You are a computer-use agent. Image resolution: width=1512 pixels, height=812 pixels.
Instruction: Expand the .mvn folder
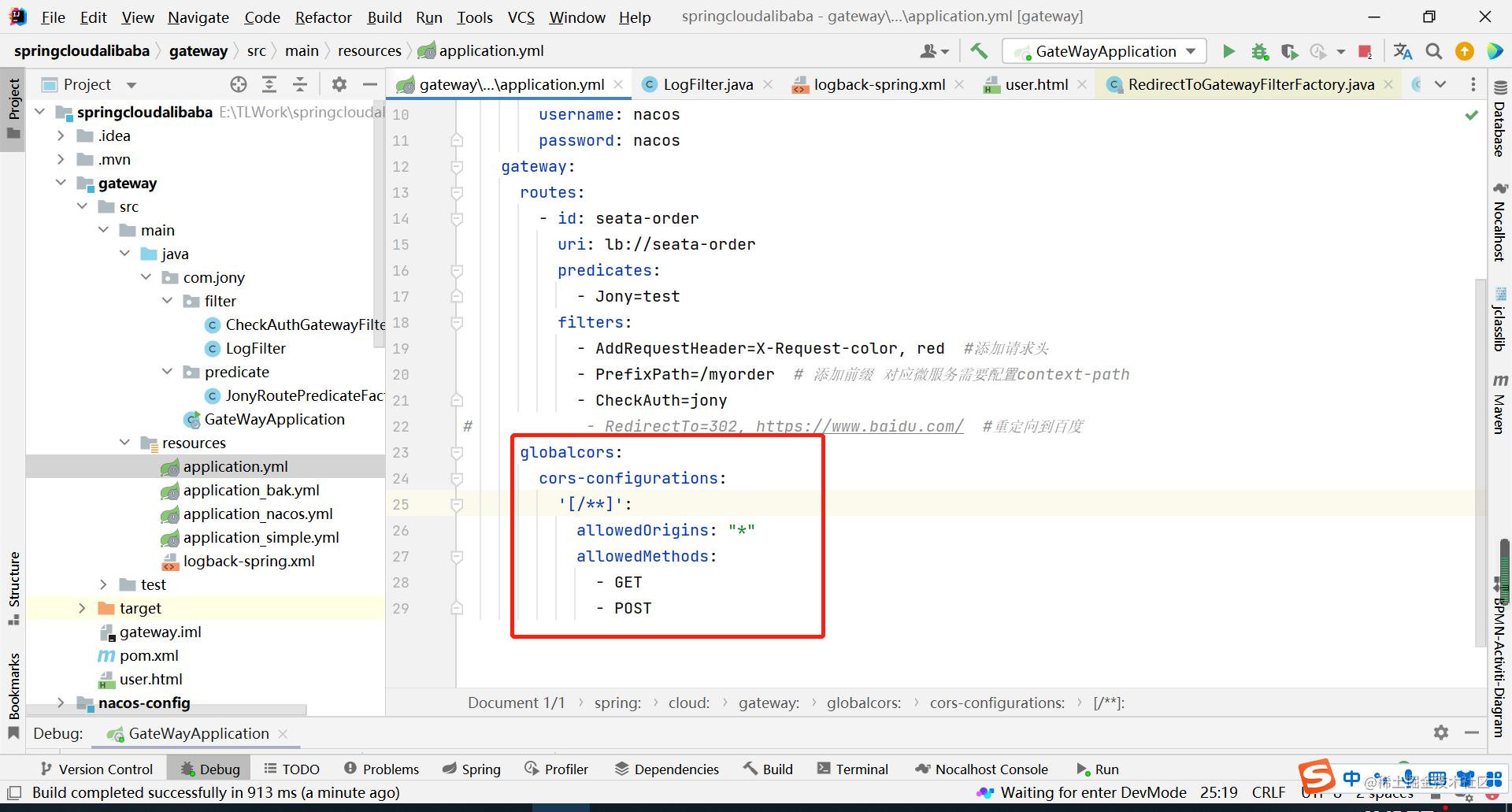(61, 159)
